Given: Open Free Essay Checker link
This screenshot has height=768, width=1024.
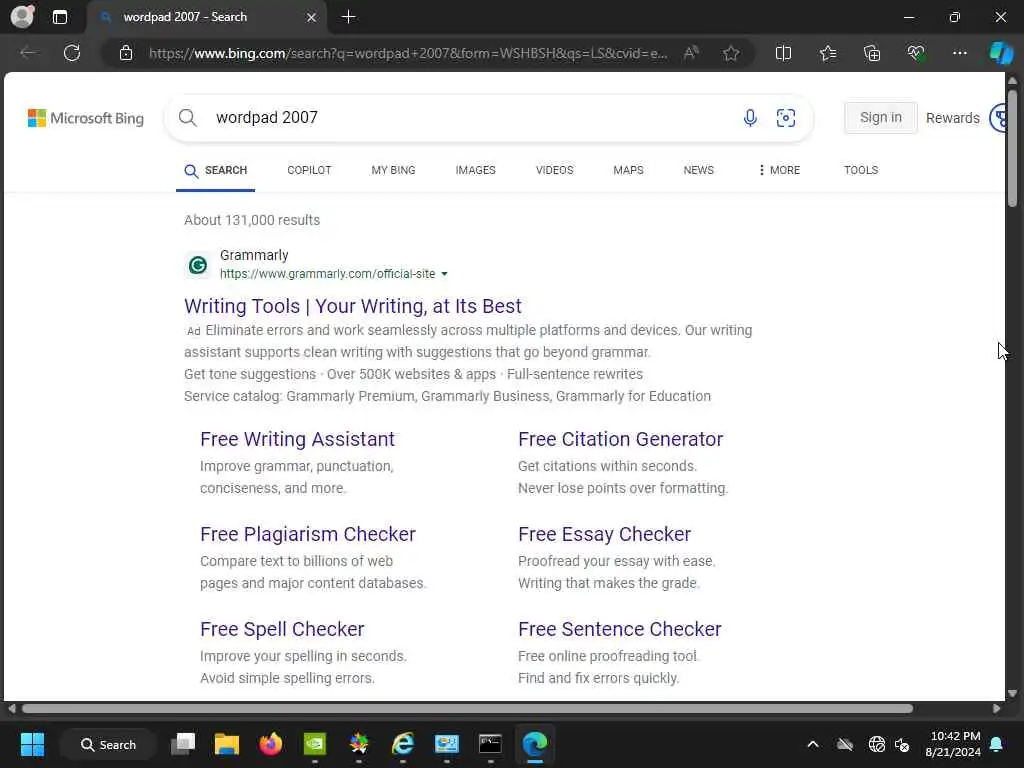Looking at the screenshot, I should pyautogui.click(x=604, y=534).
